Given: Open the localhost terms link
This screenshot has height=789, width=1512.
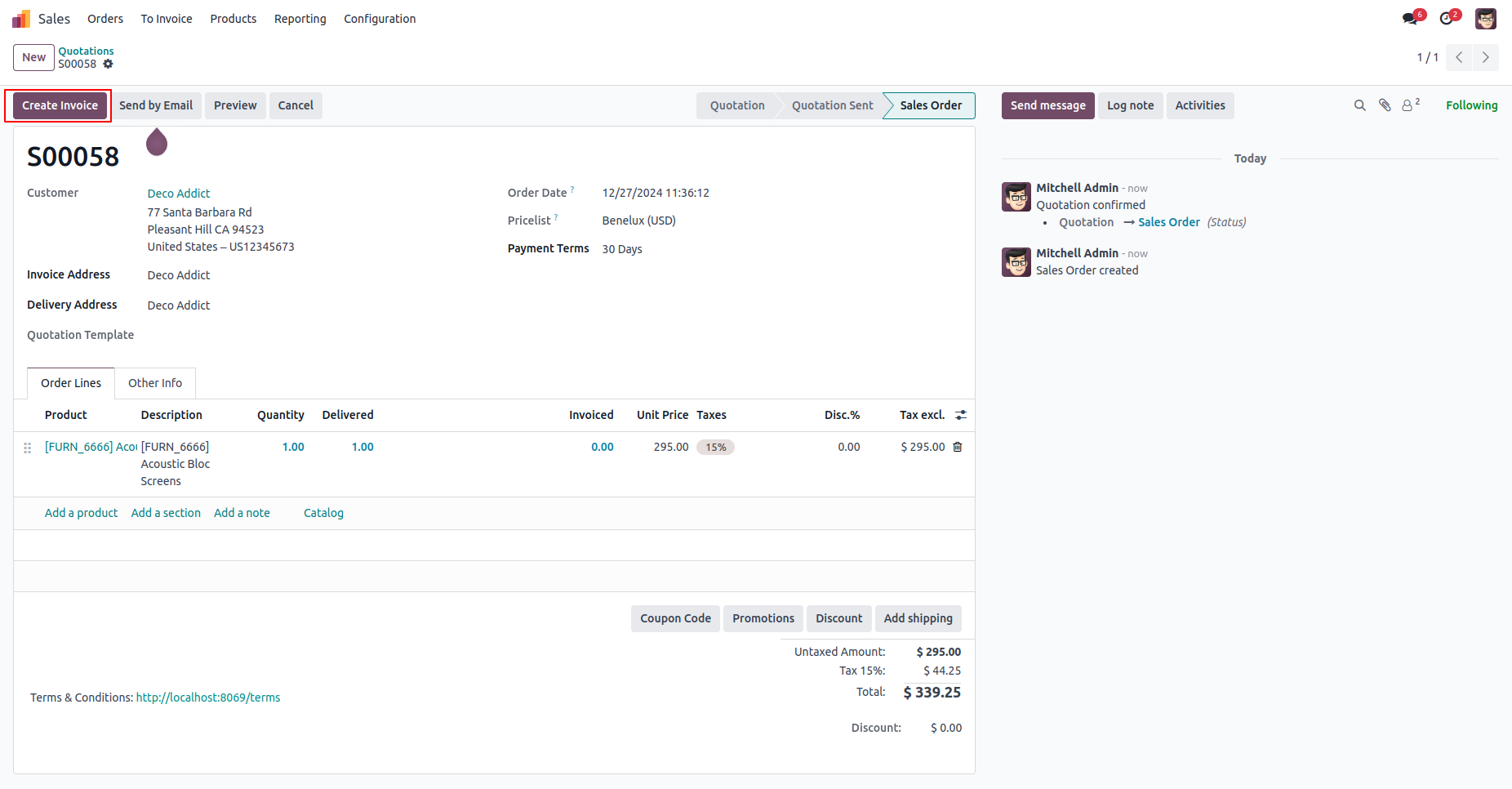Looking at the screenshot, I should (x=208, y=698).
